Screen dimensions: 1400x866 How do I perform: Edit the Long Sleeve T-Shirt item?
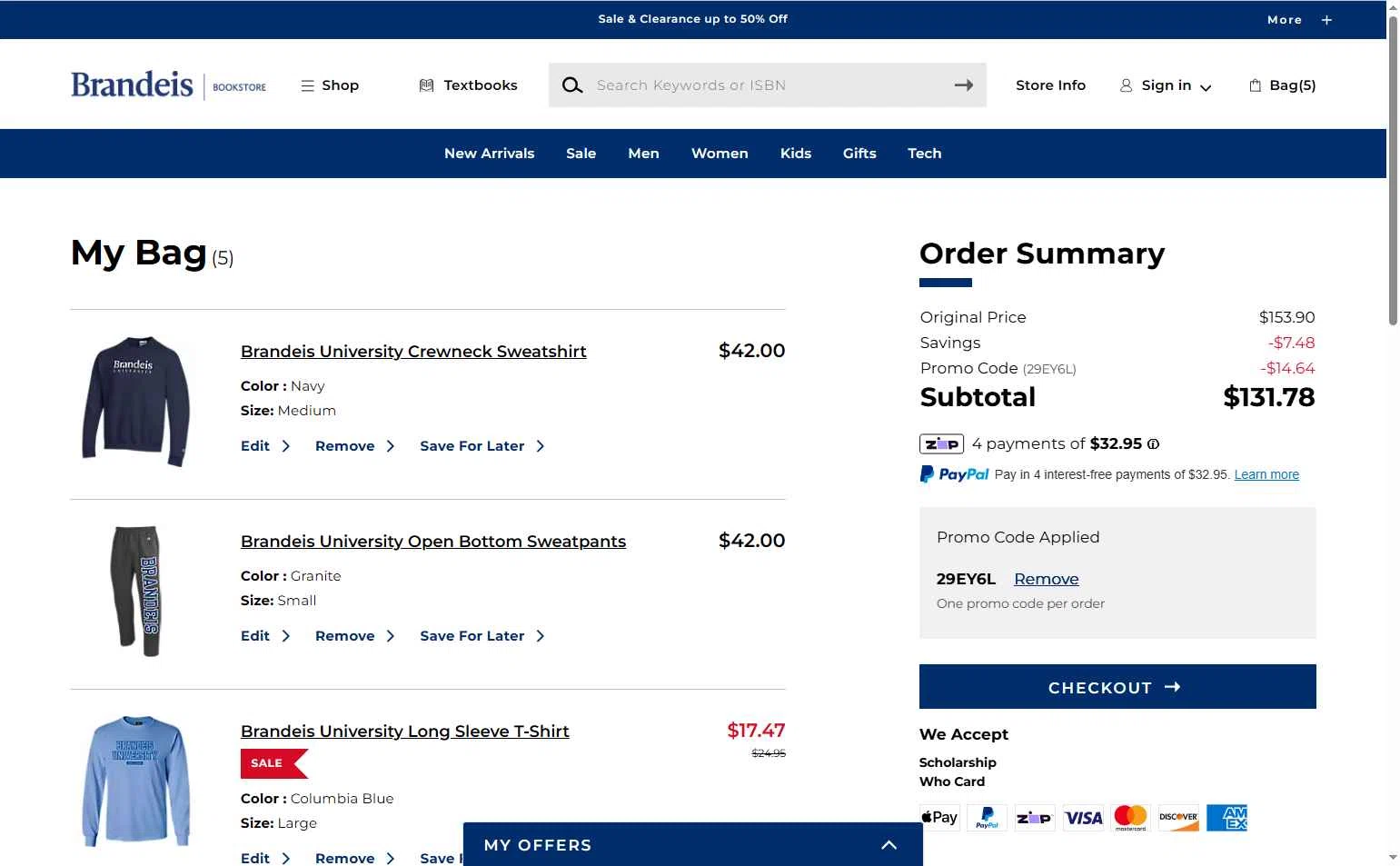click(x=264, y=858)
